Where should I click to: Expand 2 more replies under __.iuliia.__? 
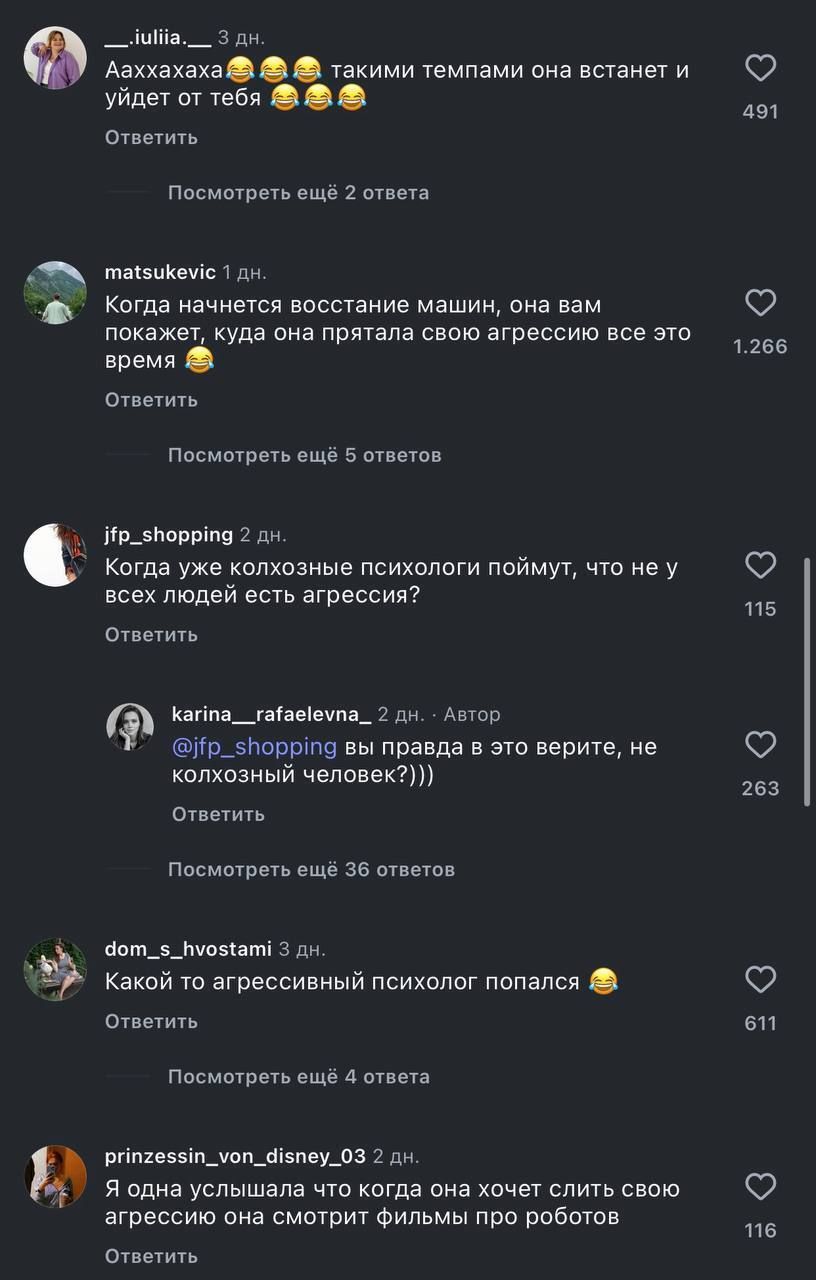[x=298, y=192]
